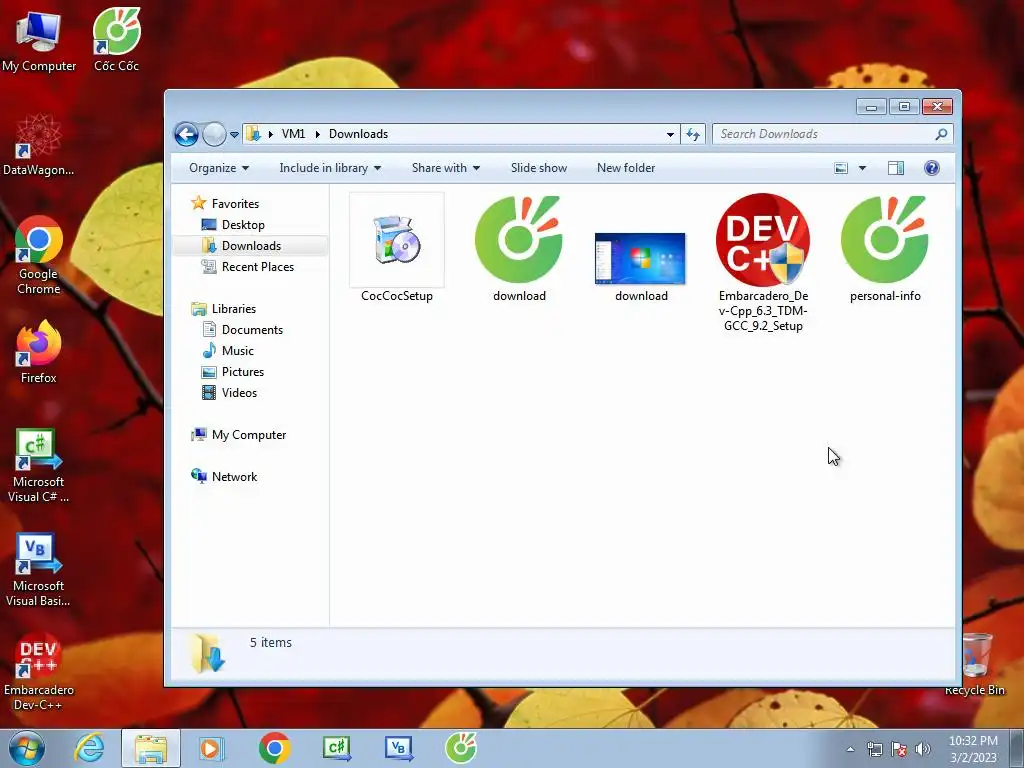This screenshot has height=768, width=1024.
Task: Change the view using the view icon
Action: tap(841, 168)
